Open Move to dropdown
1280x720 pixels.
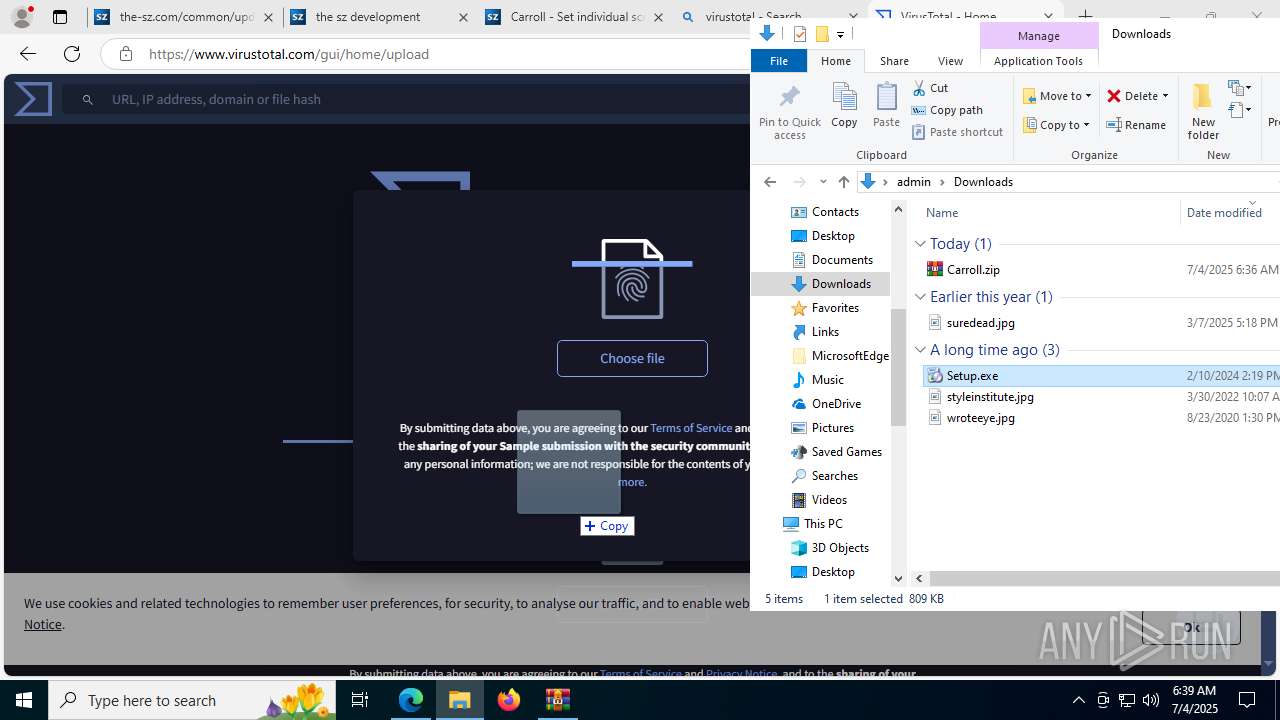click(x=1057, y=96)
